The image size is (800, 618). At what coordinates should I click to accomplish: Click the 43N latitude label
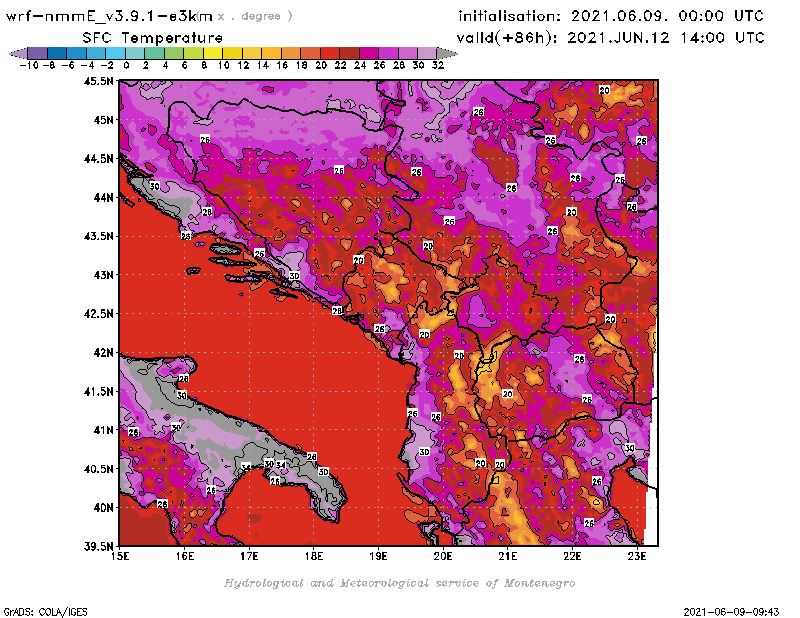click(103, 275)
